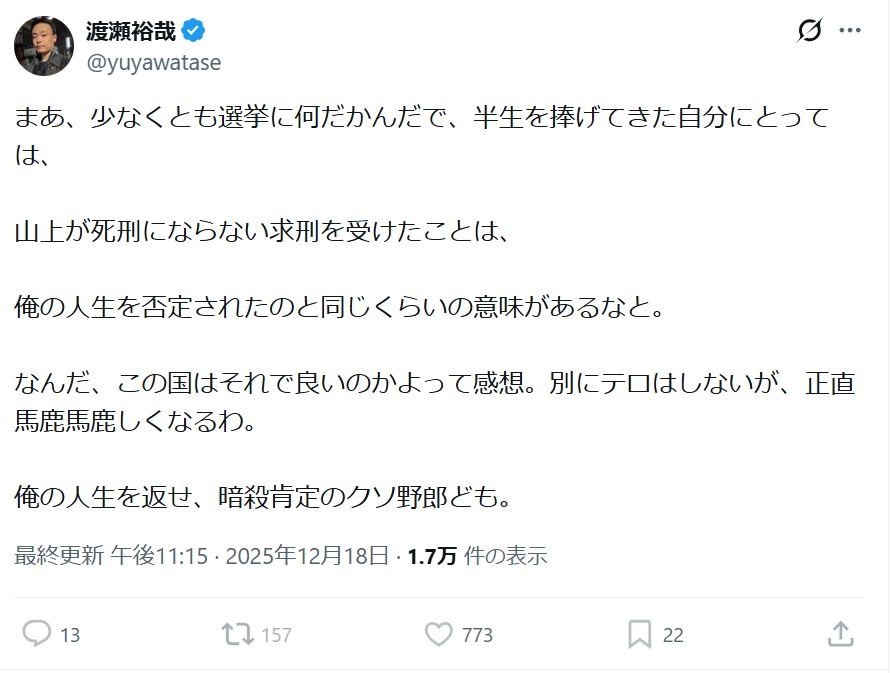Click the 最終更新 edit history label
This screenshot has height=673, width=890.
[59, 556]
